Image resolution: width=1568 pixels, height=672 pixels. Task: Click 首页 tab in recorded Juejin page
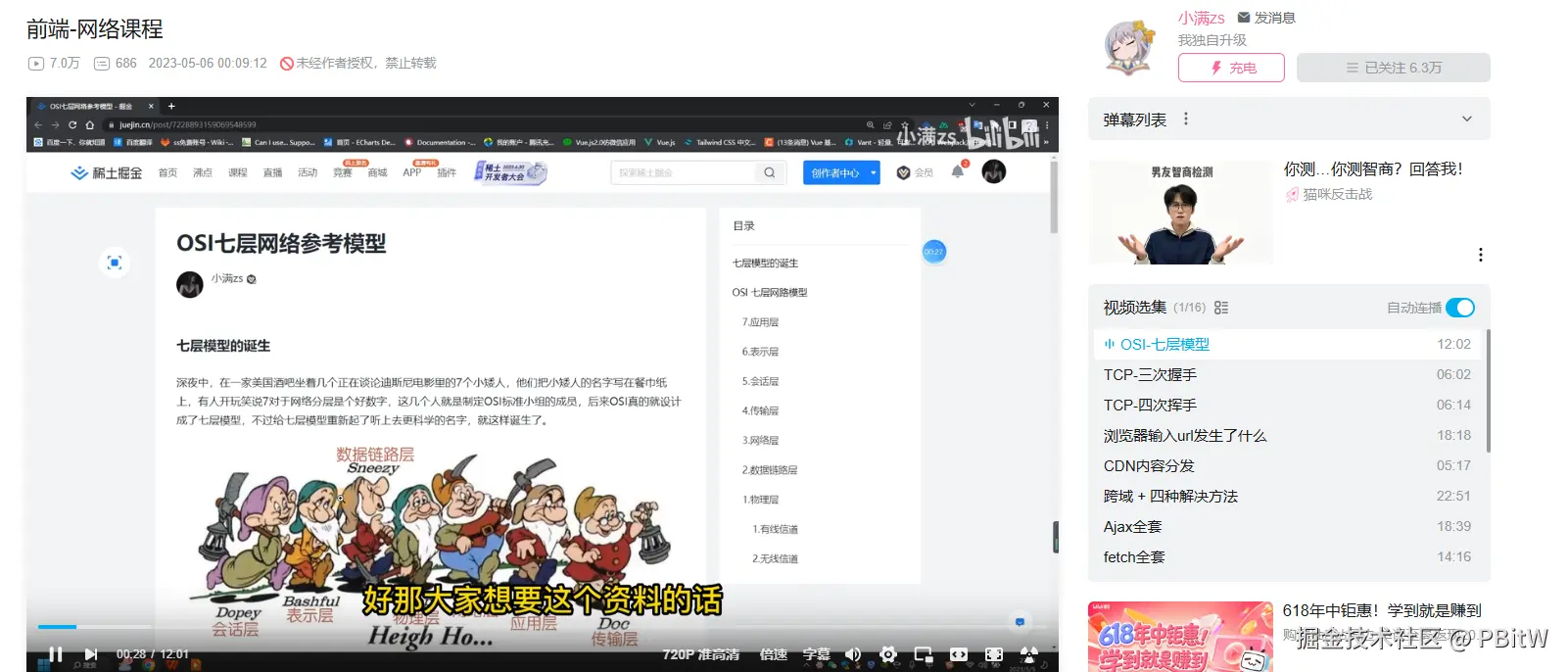[x=168, y=172]
